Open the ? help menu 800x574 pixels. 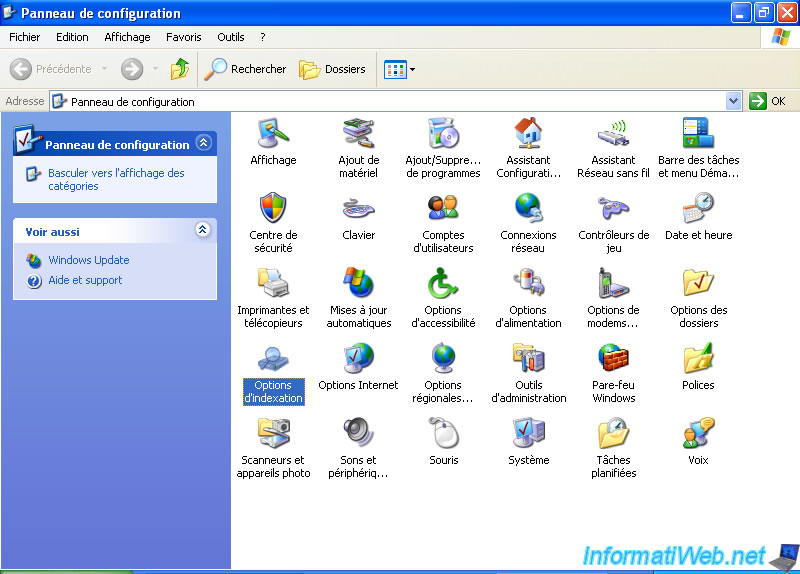click(263, 37)
